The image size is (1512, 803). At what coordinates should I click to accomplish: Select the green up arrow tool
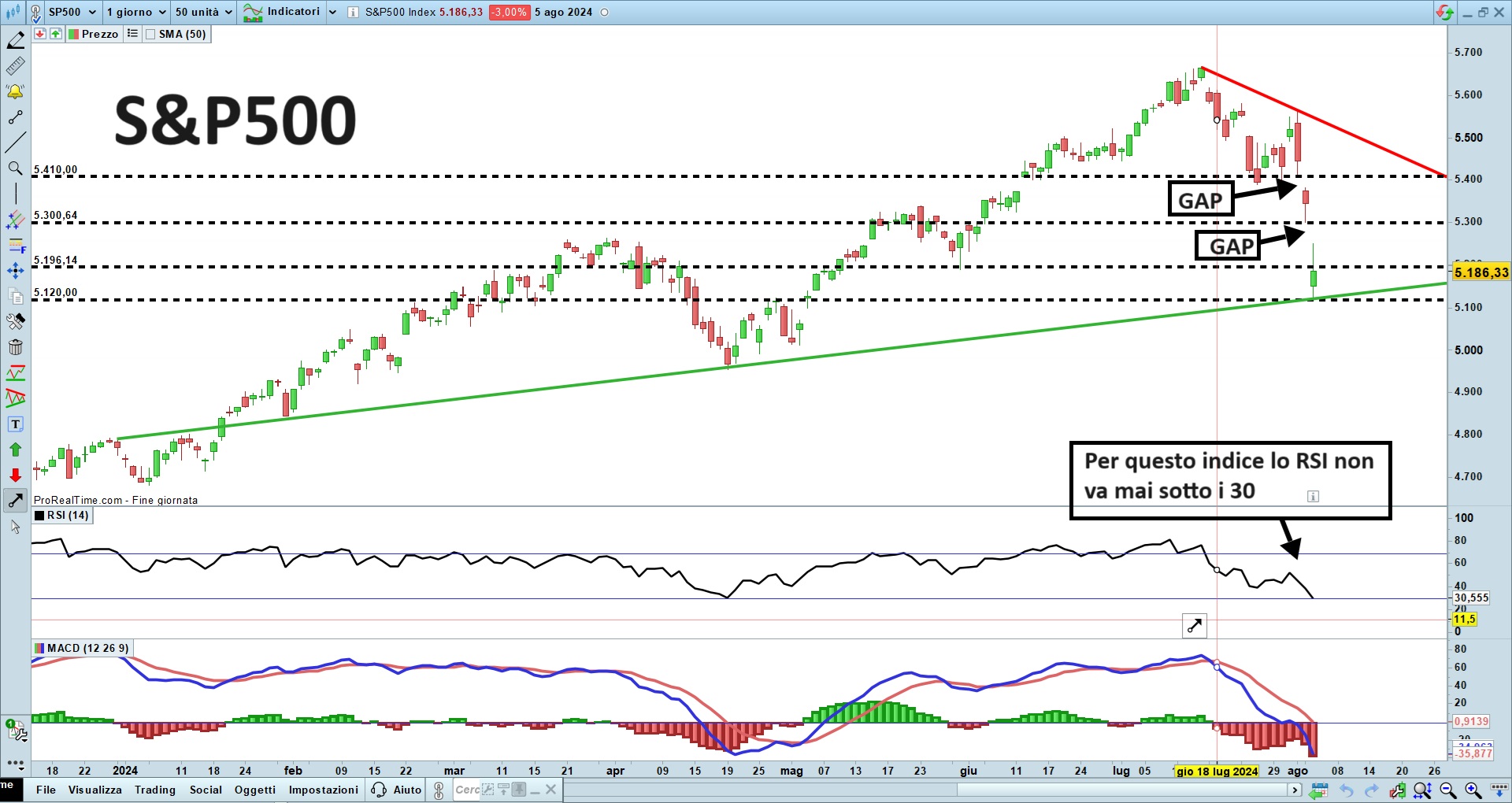pos(16,450)
